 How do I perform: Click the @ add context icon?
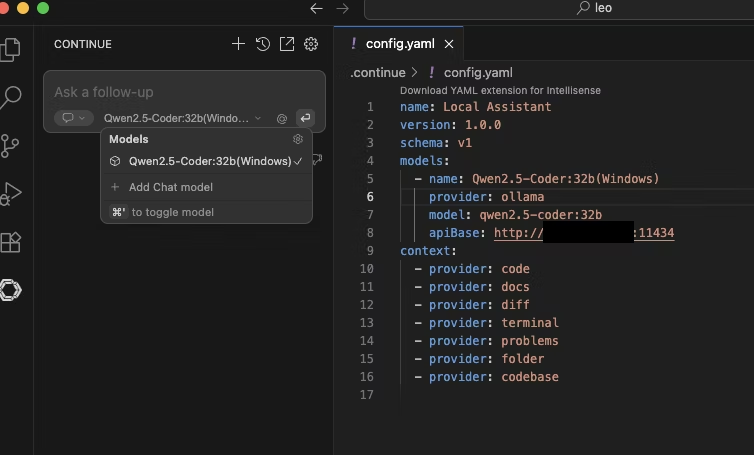click(282, 118)
